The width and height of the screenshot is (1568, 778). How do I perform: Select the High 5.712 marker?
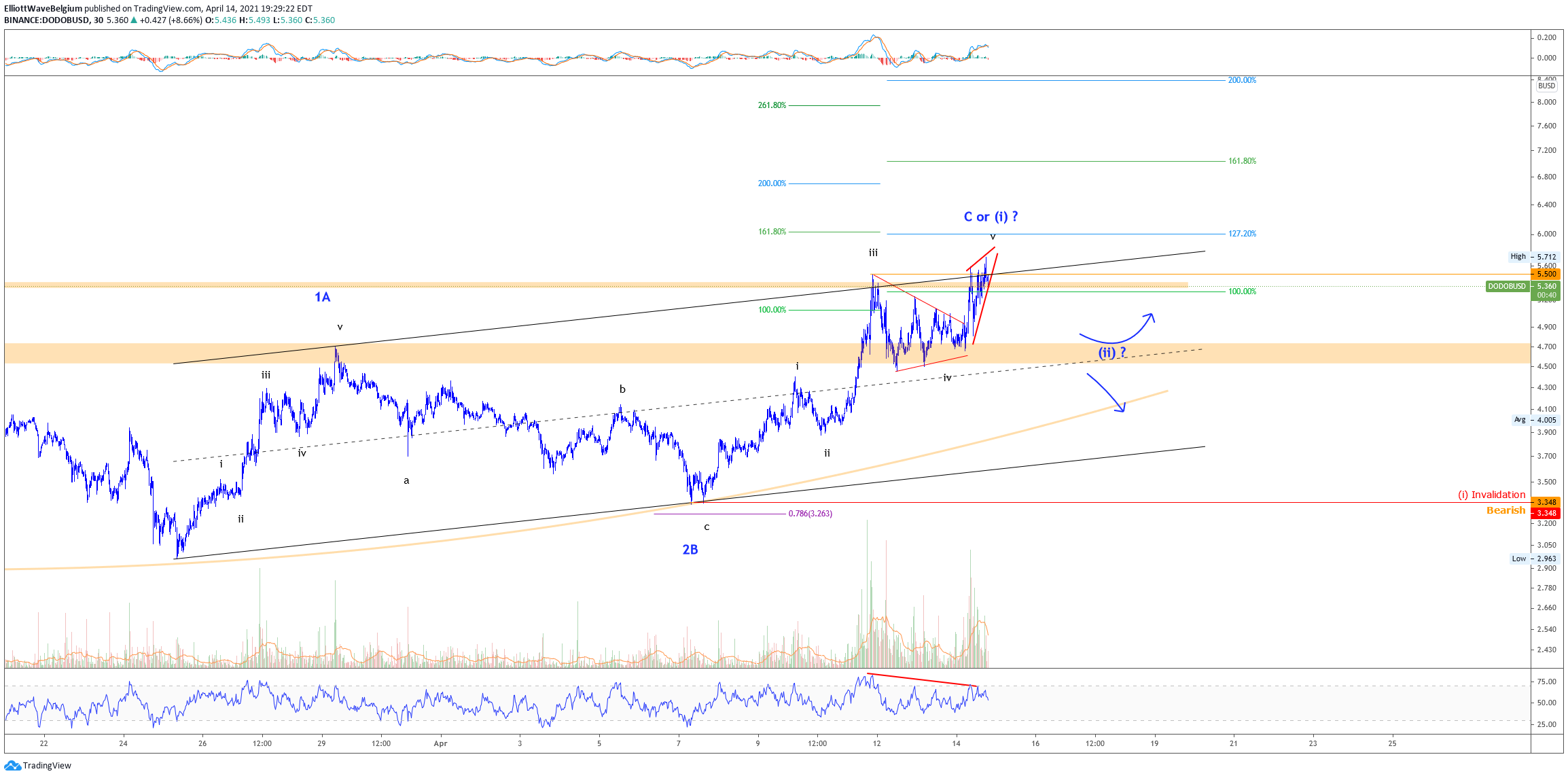[1536, 257]
